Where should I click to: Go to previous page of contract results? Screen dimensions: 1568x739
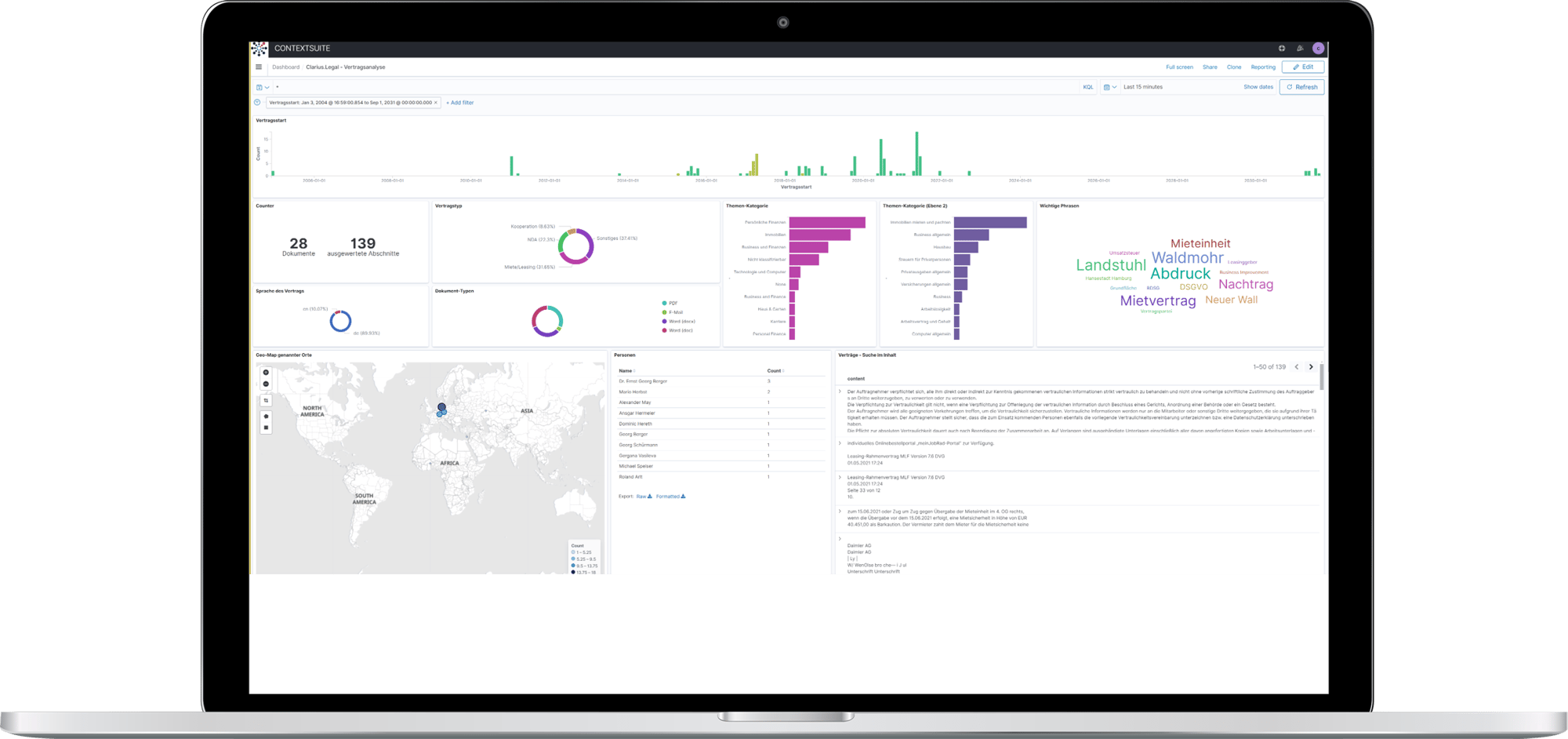pyautogui.click(x=1297, y=367)
